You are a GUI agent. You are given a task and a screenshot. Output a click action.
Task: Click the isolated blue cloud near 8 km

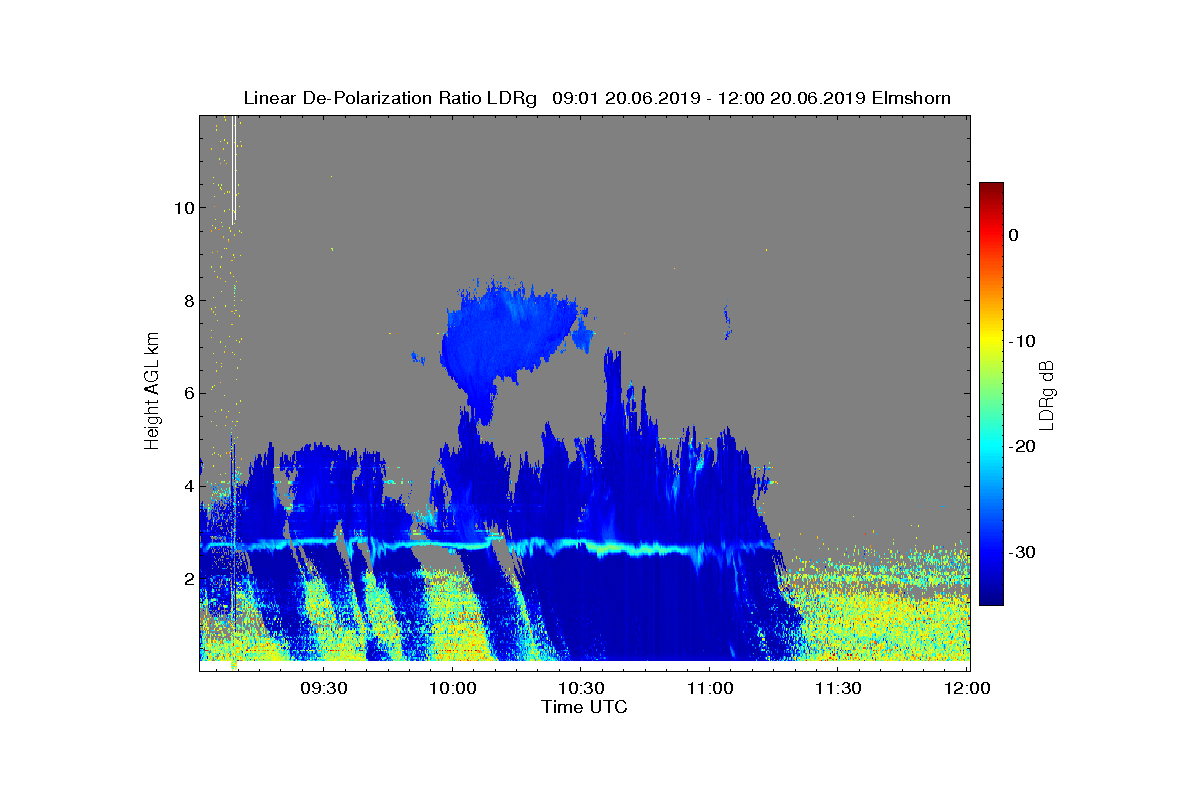coord(510,335)
